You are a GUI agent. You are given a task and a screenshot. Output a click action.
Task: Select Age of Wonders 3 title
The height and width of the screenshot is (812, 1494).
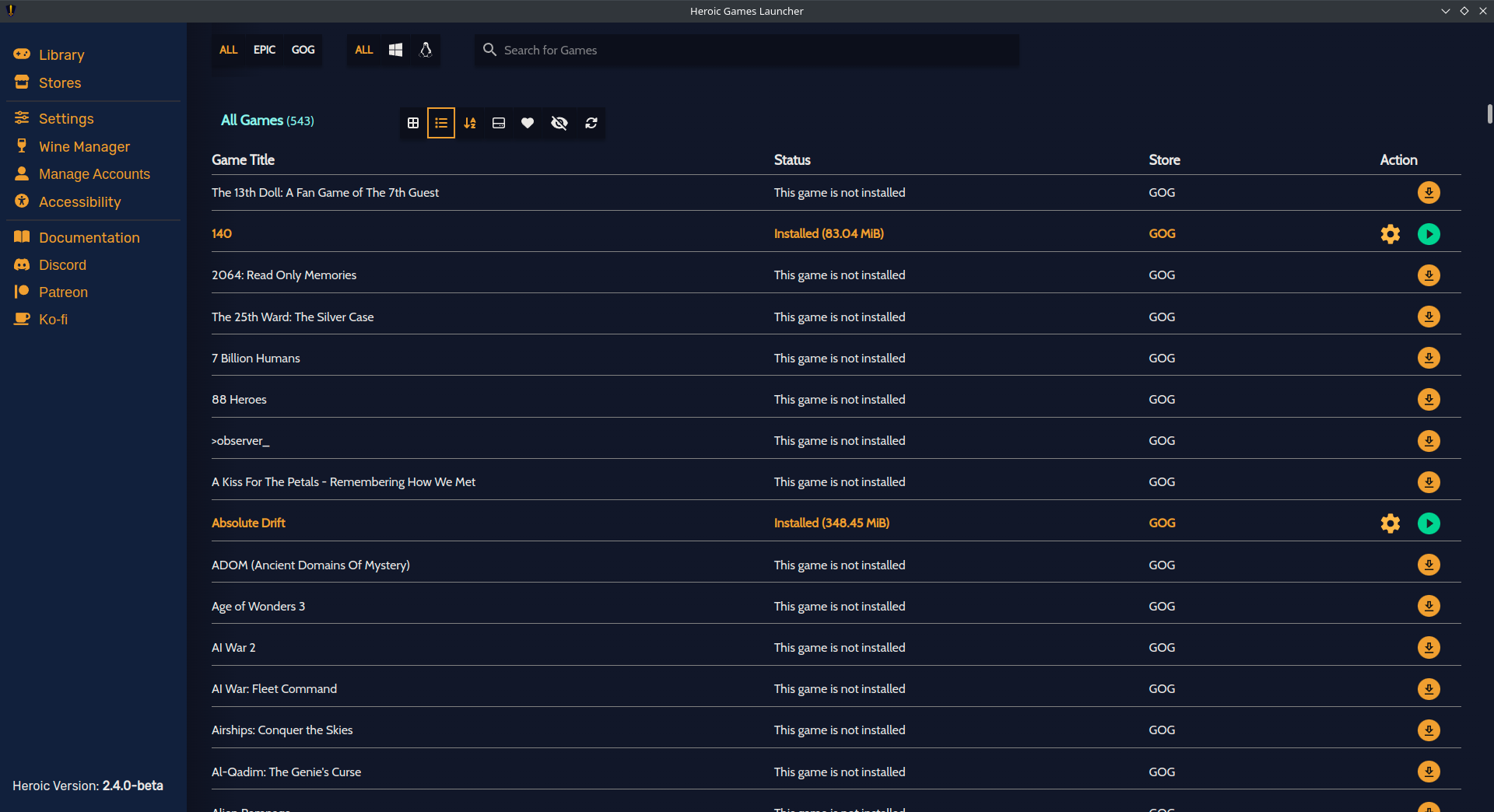(x=258, y=606)
